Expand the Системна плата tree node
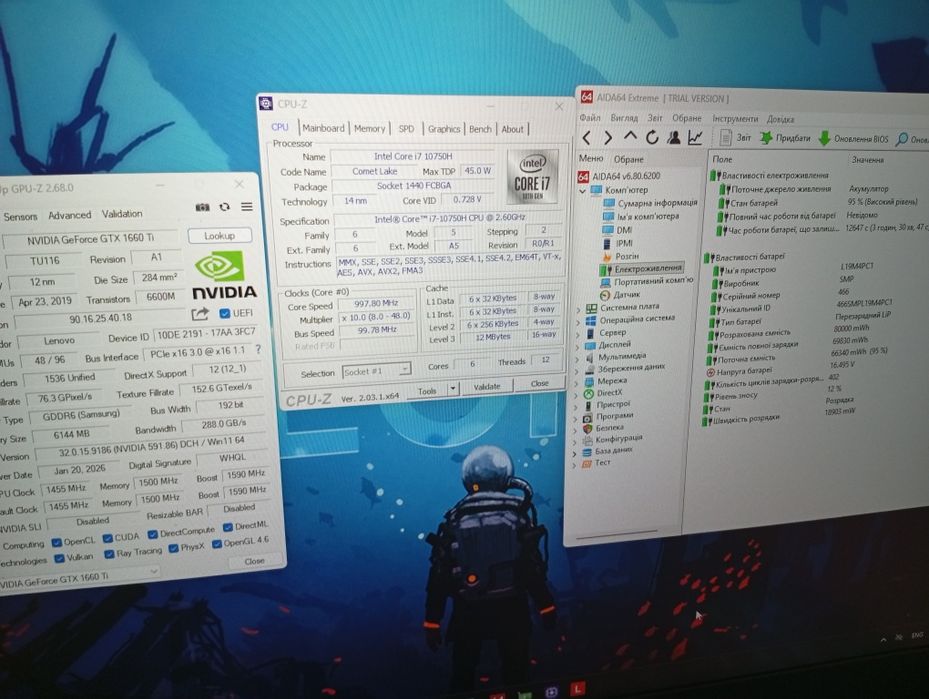929x699 pixels. pos(578,309)
